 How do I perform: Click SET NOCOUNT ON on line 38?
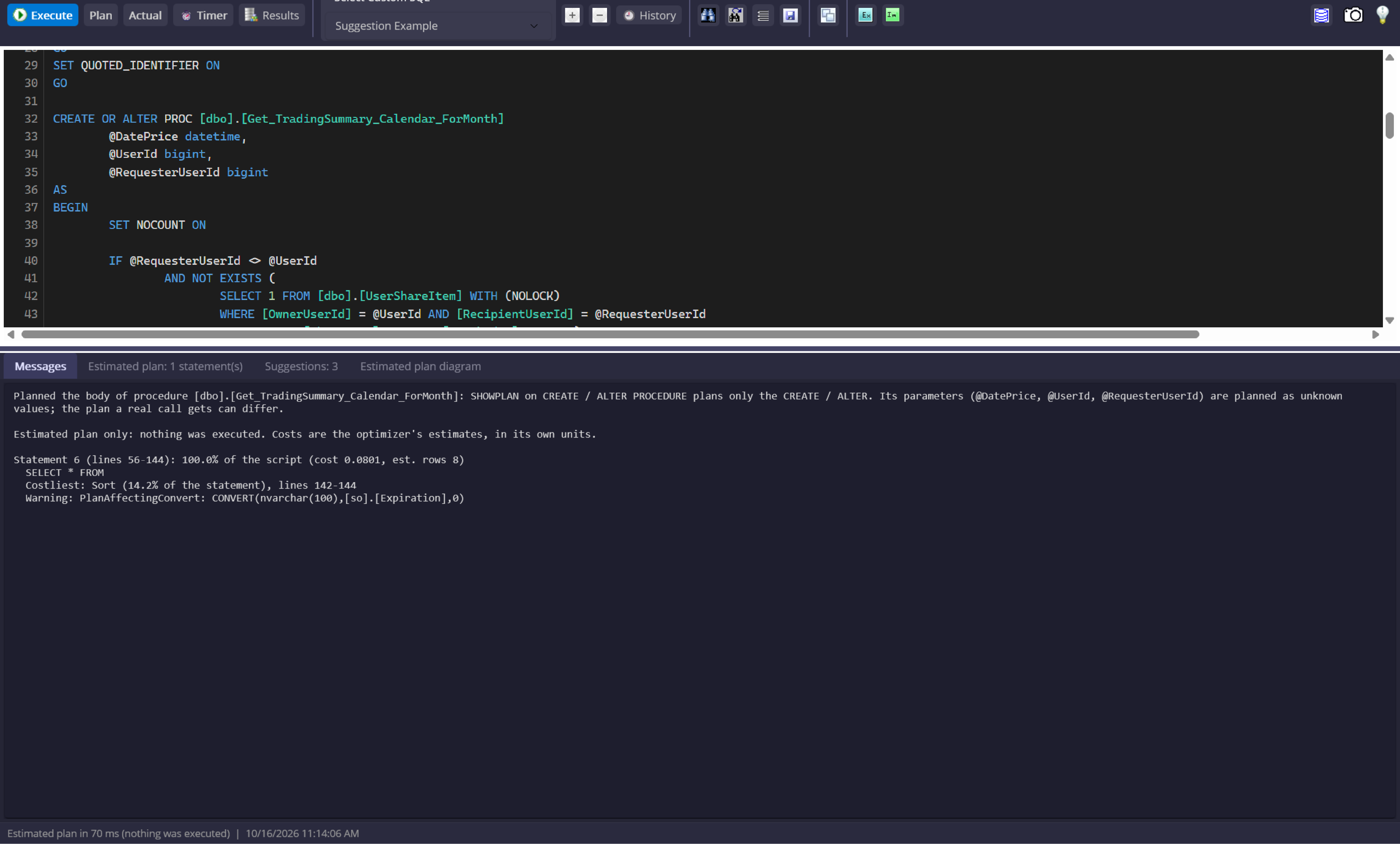pyautogui.click(x=157, y=225)
